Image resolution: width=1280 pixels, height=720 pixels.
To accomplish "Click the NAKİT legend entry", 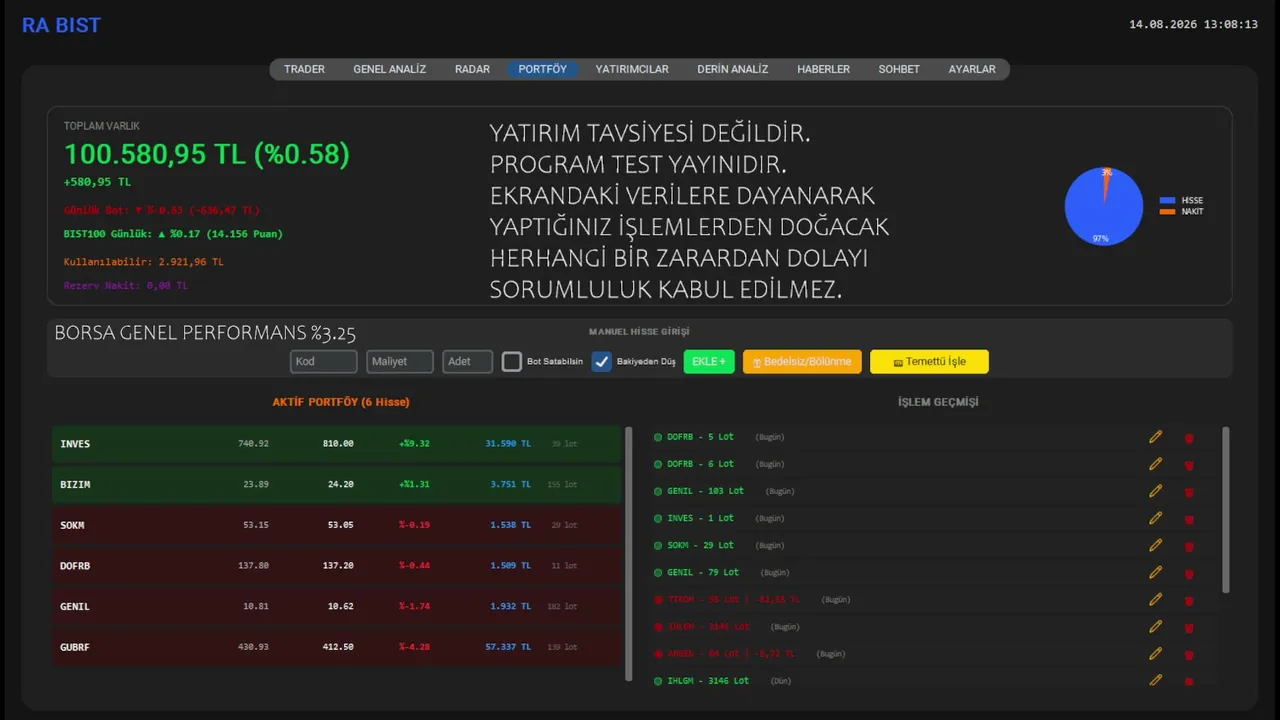I will [1181, 211].
